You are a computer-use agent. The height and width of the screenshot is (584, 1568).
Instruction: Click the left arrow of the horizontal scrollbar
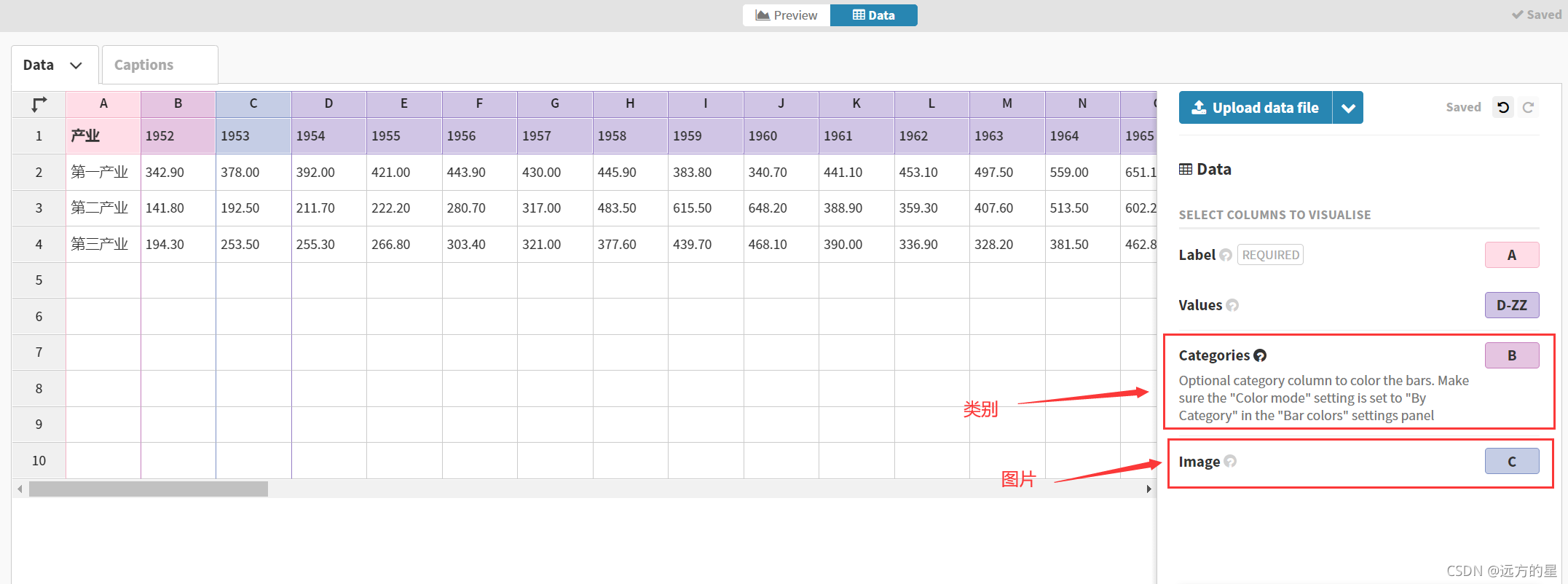pos(20,489)
